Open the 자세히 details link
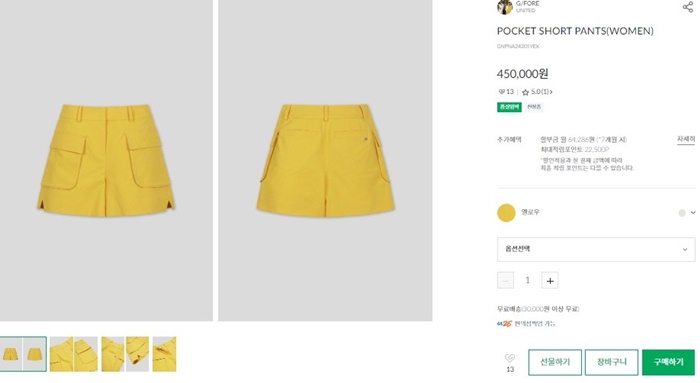This screenshot has width=700, height=383. [686, 139]
